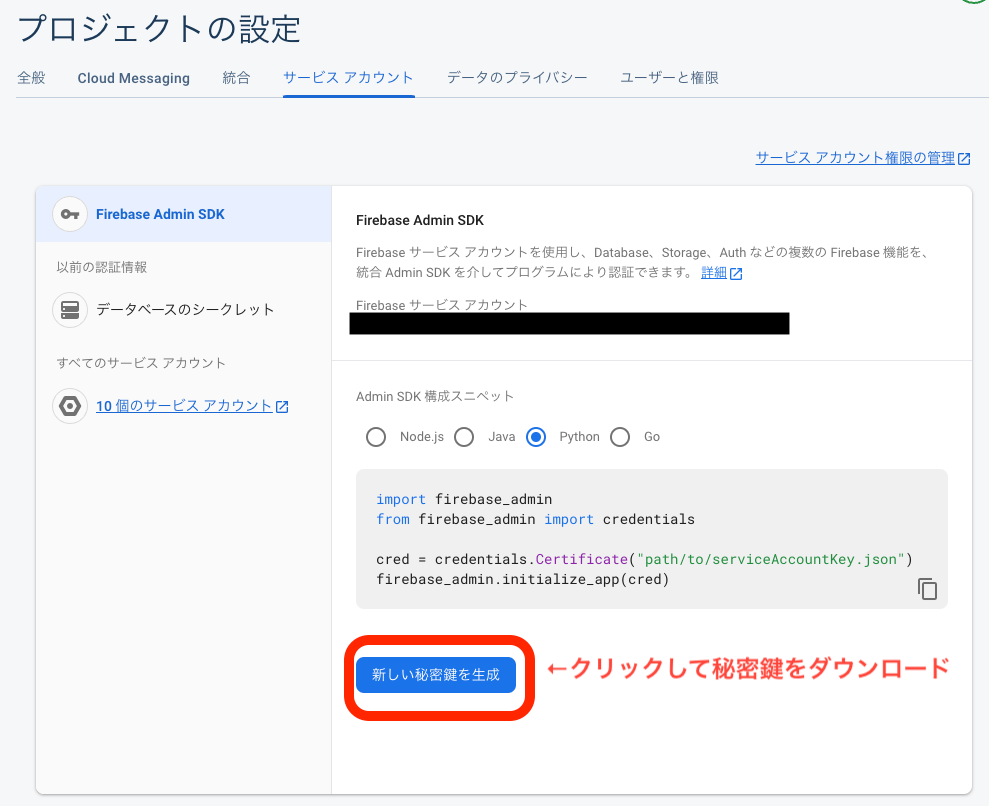Click the Admin SDK 構成スニペット label

pos(435,396)
